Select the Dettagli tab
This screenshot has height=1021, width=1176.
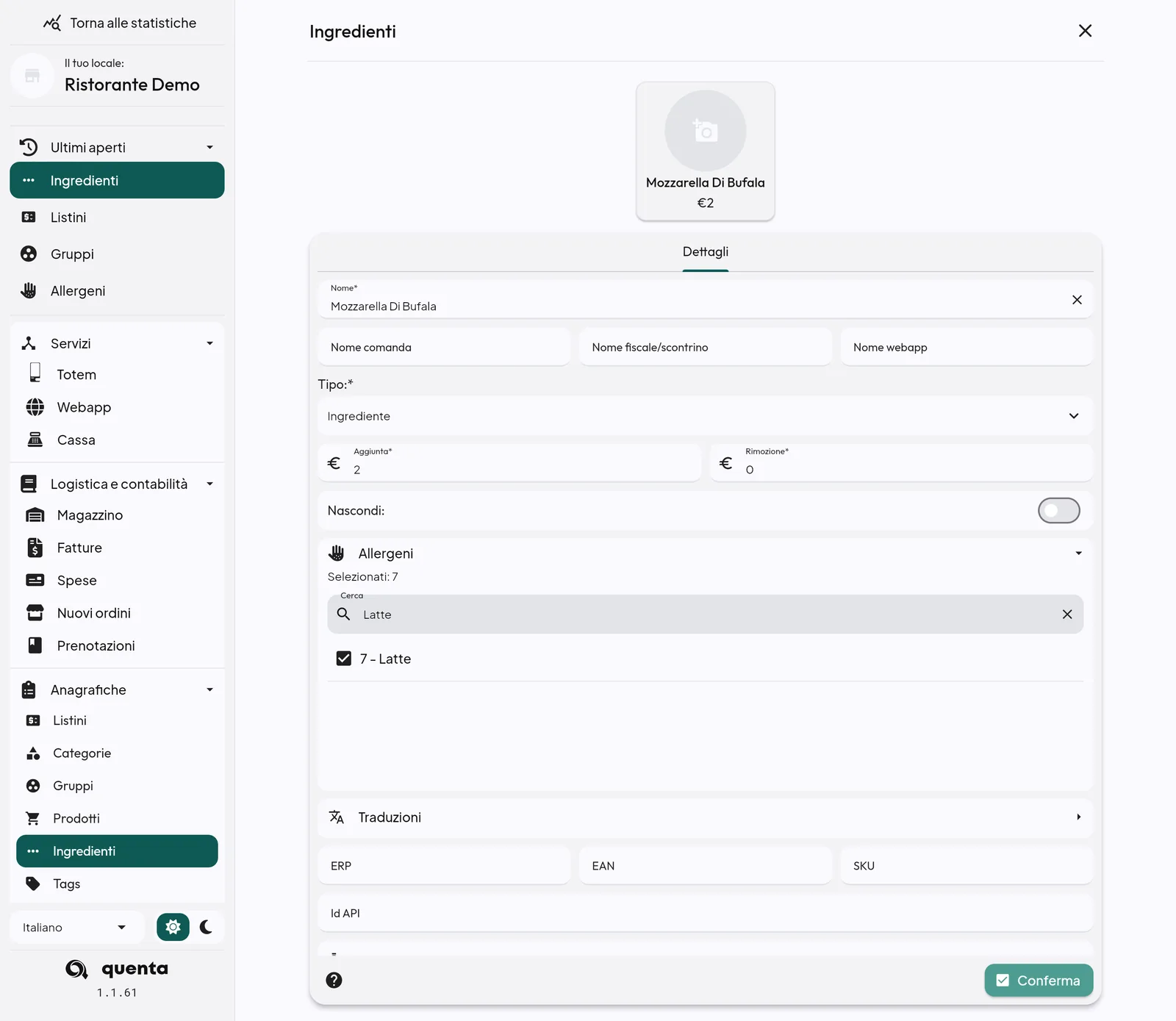point(705,252)
